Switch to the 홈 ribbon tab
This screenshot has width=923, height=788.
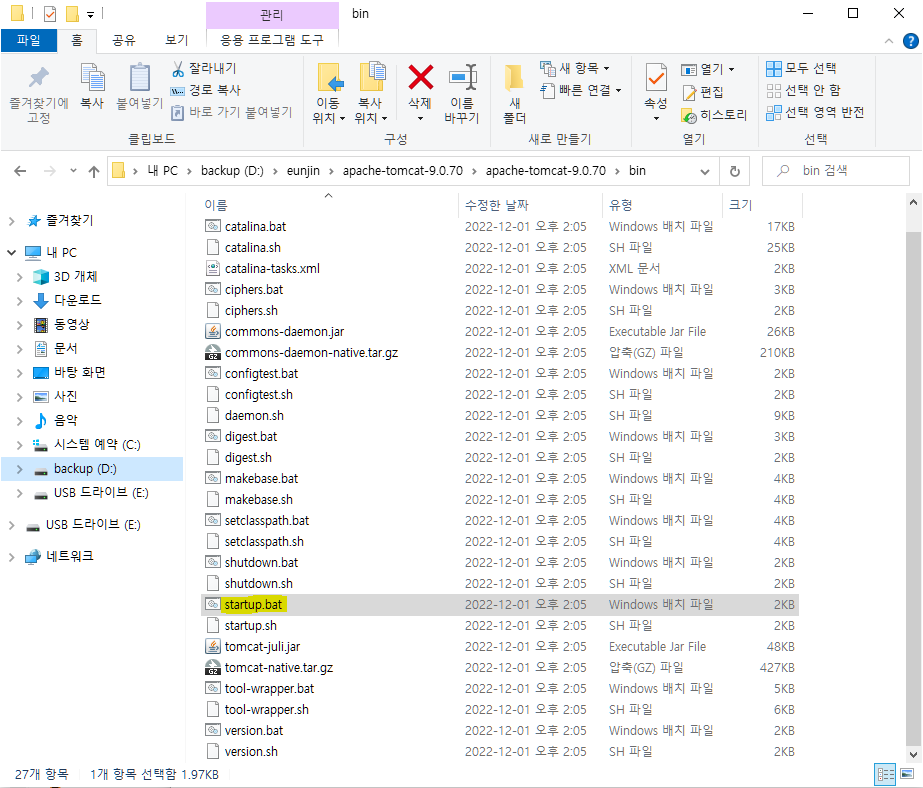click(77, 40)
